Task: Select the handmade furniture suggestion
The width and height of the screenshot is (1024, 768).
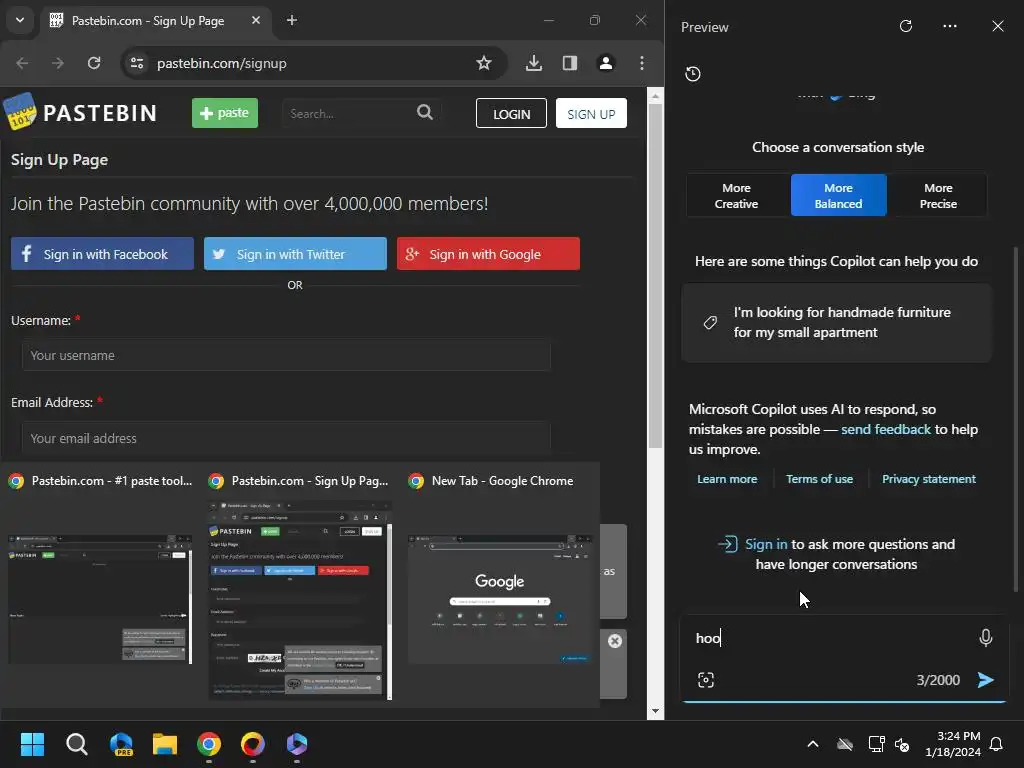Action: pos(837,322)
